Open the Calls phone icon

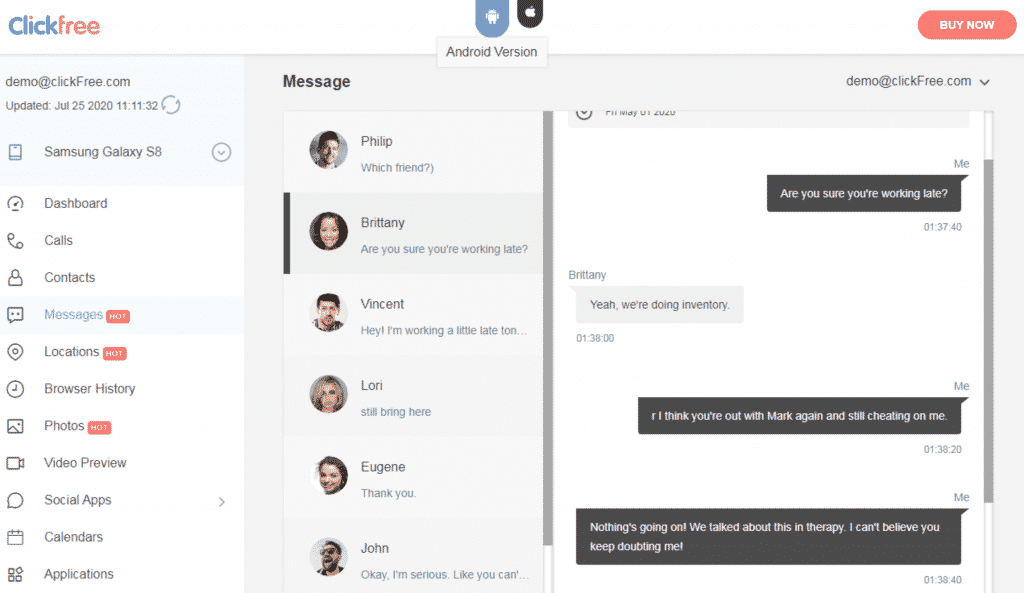click(16, 241)
